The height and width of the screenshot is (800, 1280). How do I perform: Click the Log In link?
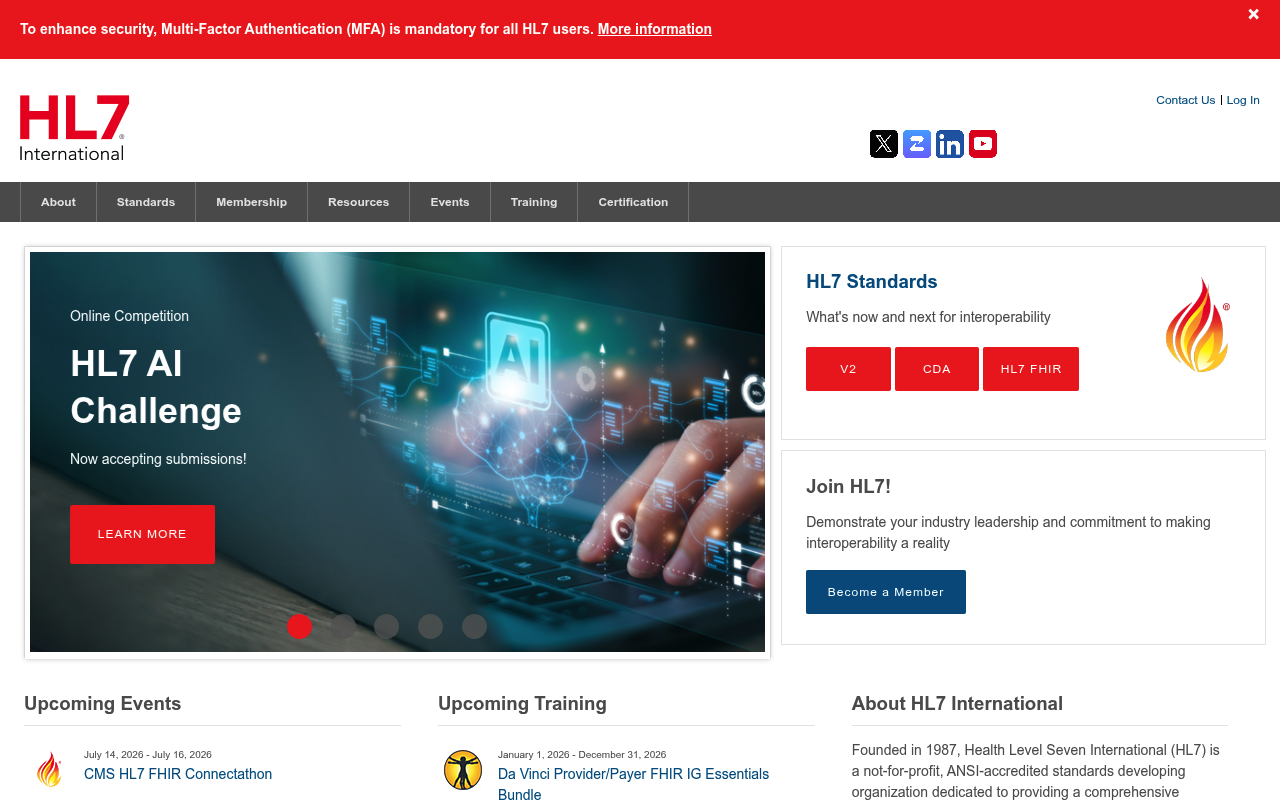[x=1243, y=100]
